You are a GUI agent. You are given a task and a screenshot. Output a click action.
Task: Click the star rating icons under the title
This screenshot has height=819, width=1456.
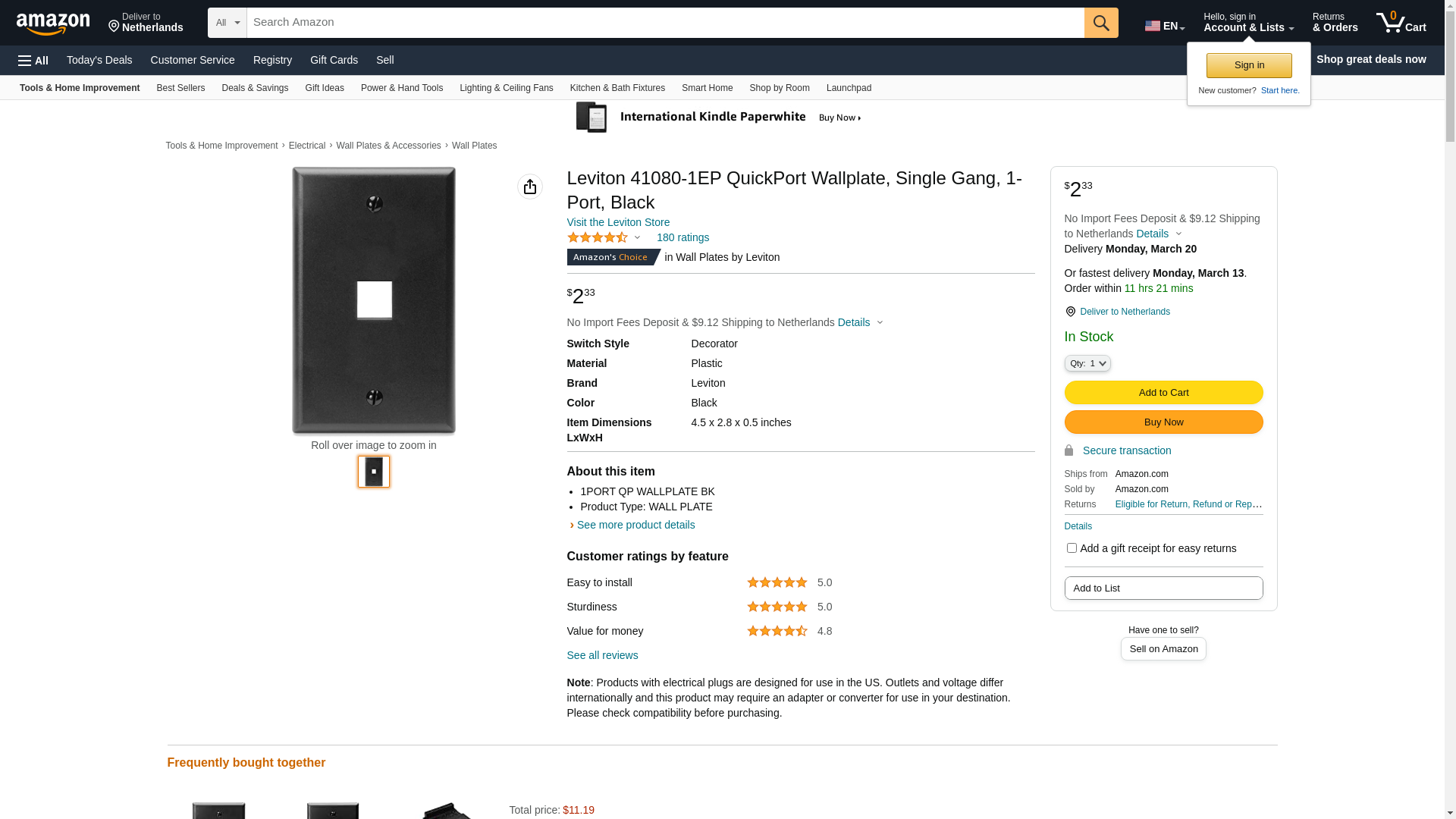tap(598, 237)
